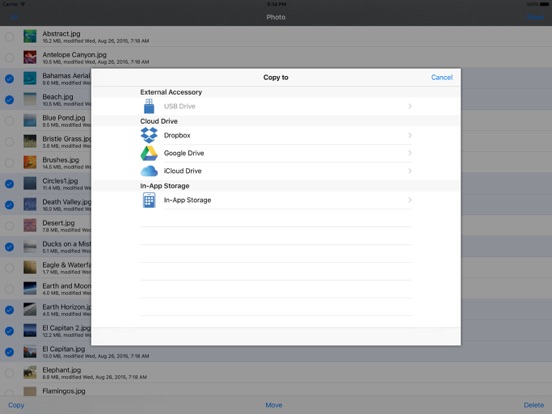Uncheck the El Capitan 2.jpg selection circle
The image size is (552, 414).
point(10,331)
